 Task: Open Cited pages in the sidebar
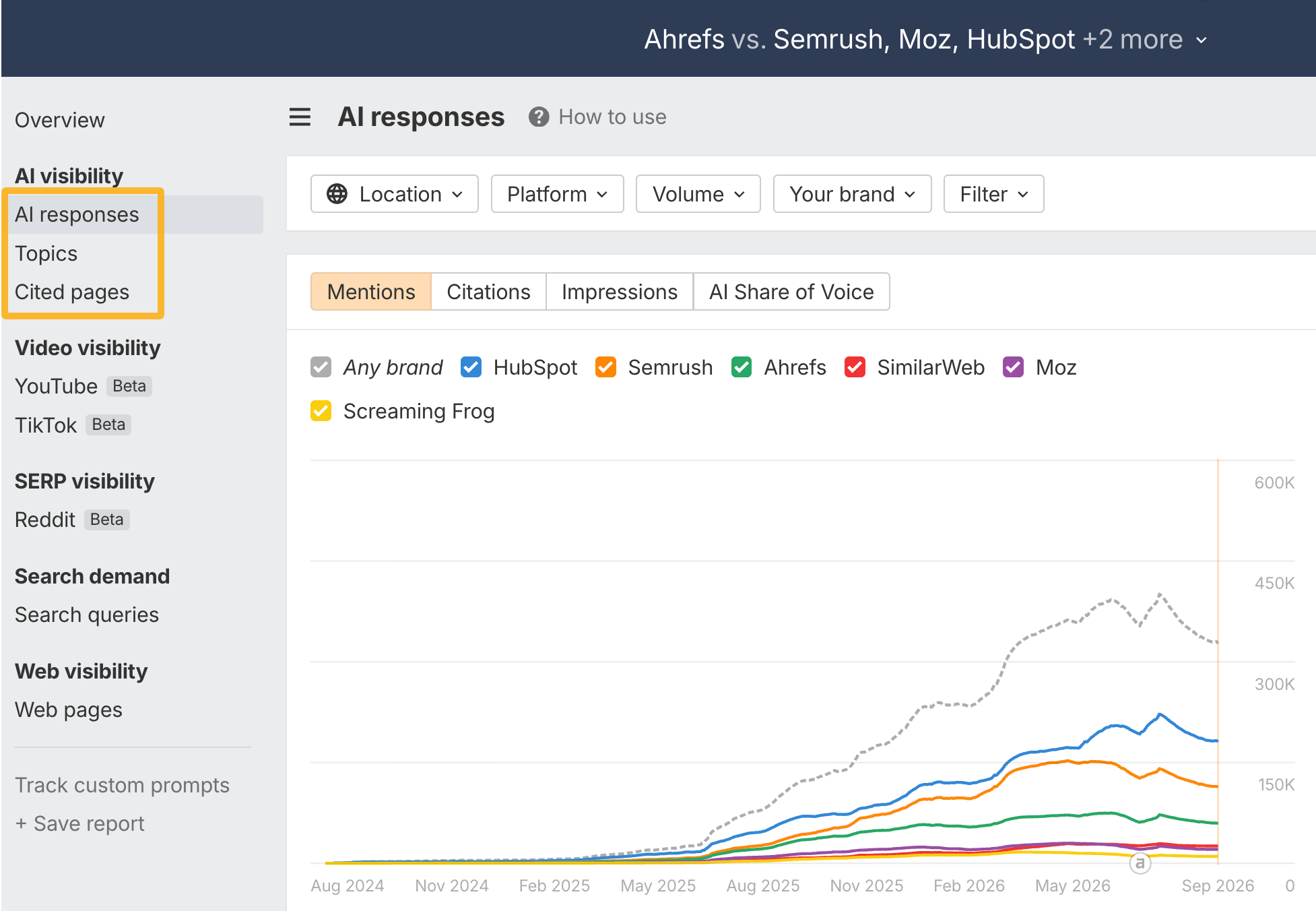coord(72,292)
